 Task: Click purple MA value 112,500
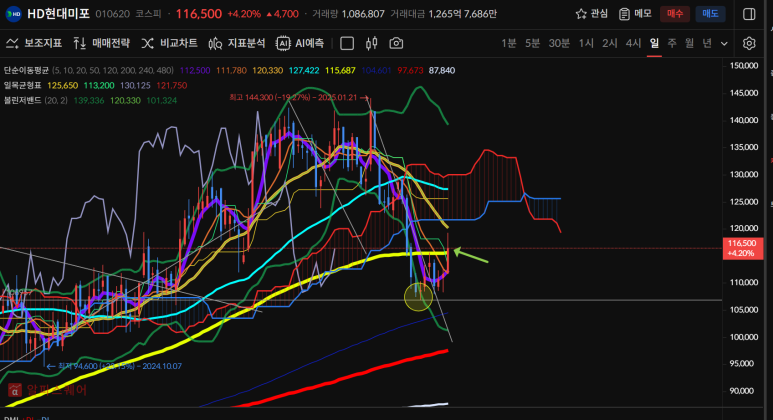(x=195, y=70)
